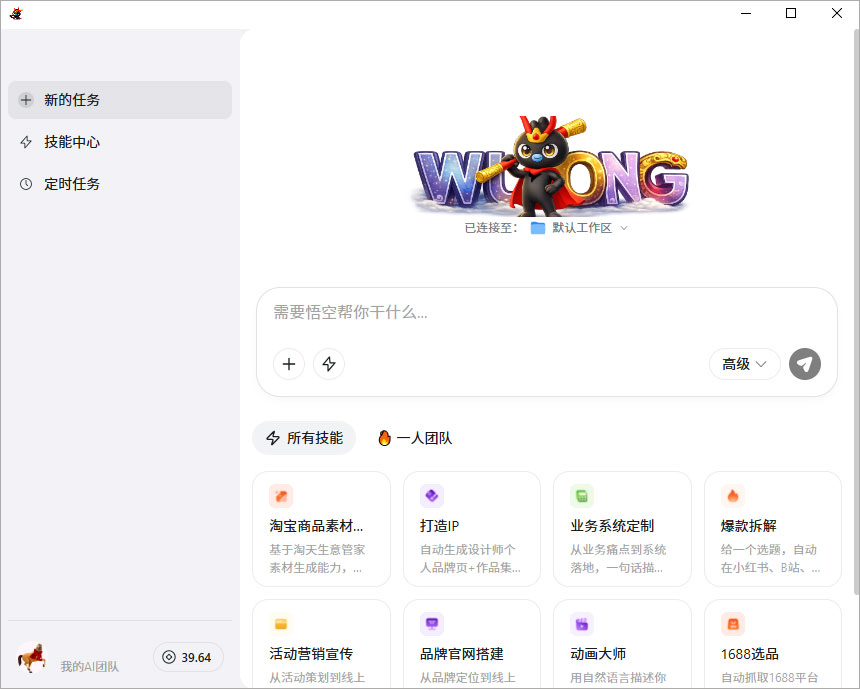Click the purple icon on 打造IP card
This screenshot has height=689, width=860.
coord(432,496)
